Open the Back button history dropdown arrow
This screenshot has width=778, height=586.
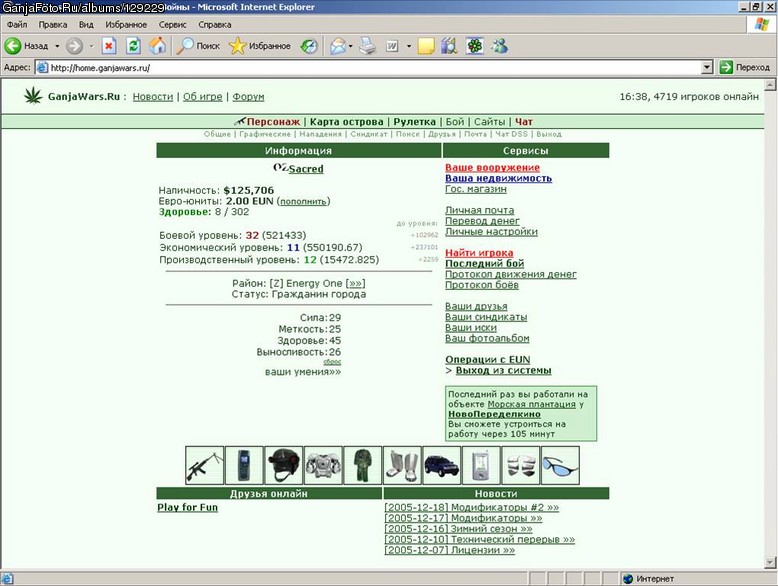[57, 46]
